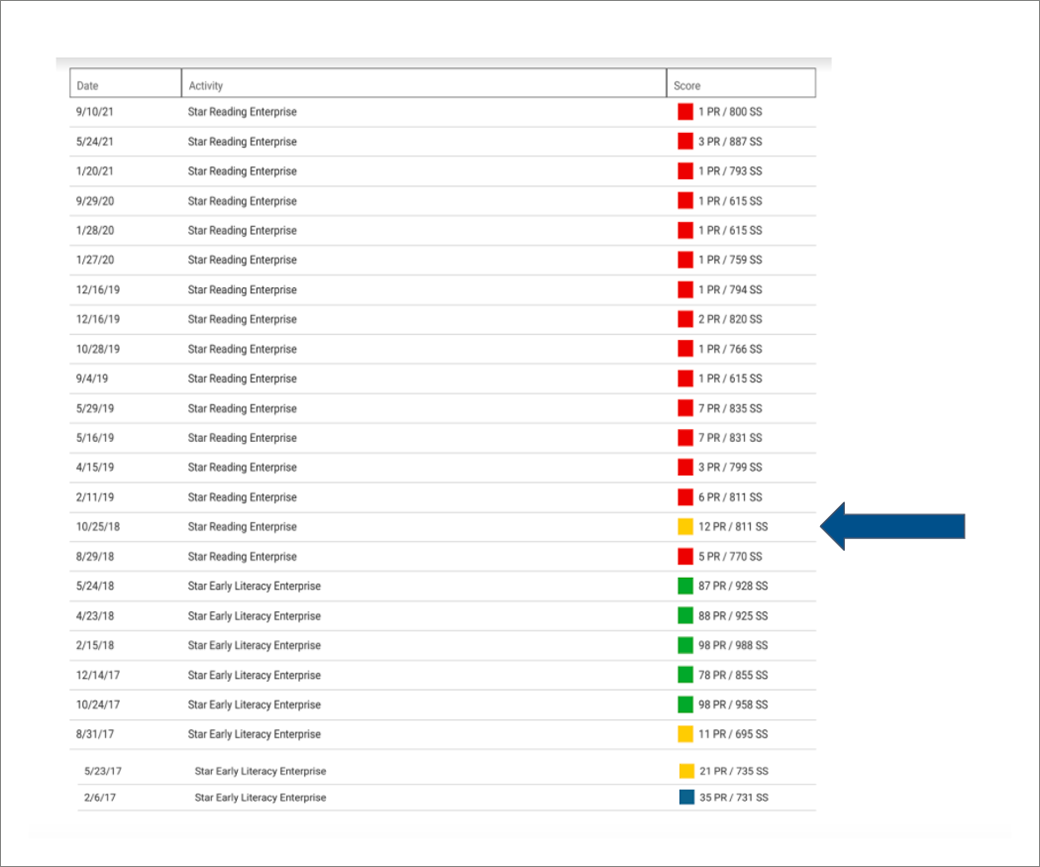The width and height of the screenshot is (1040, 867).
Task: Select the date 2/6/17
Action: pyautogui.click(x=99, y=797)
